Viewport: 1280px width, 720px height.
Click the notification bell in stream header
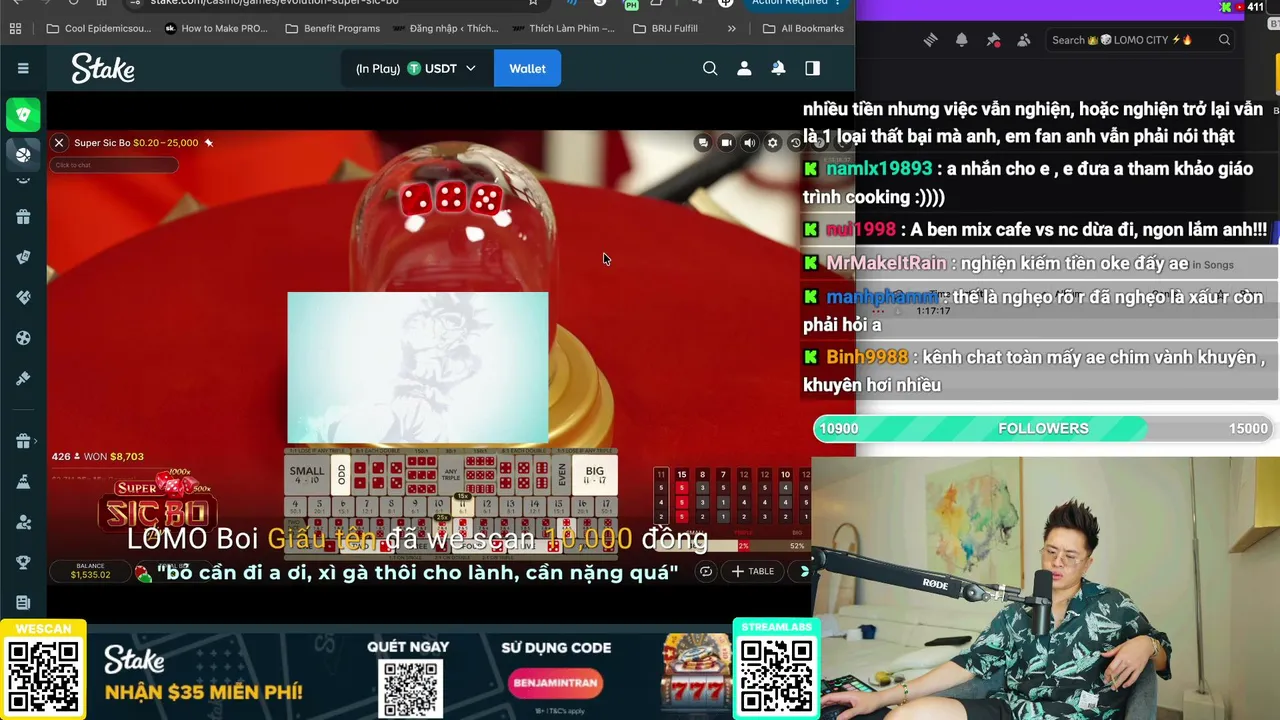pos(961,40)
